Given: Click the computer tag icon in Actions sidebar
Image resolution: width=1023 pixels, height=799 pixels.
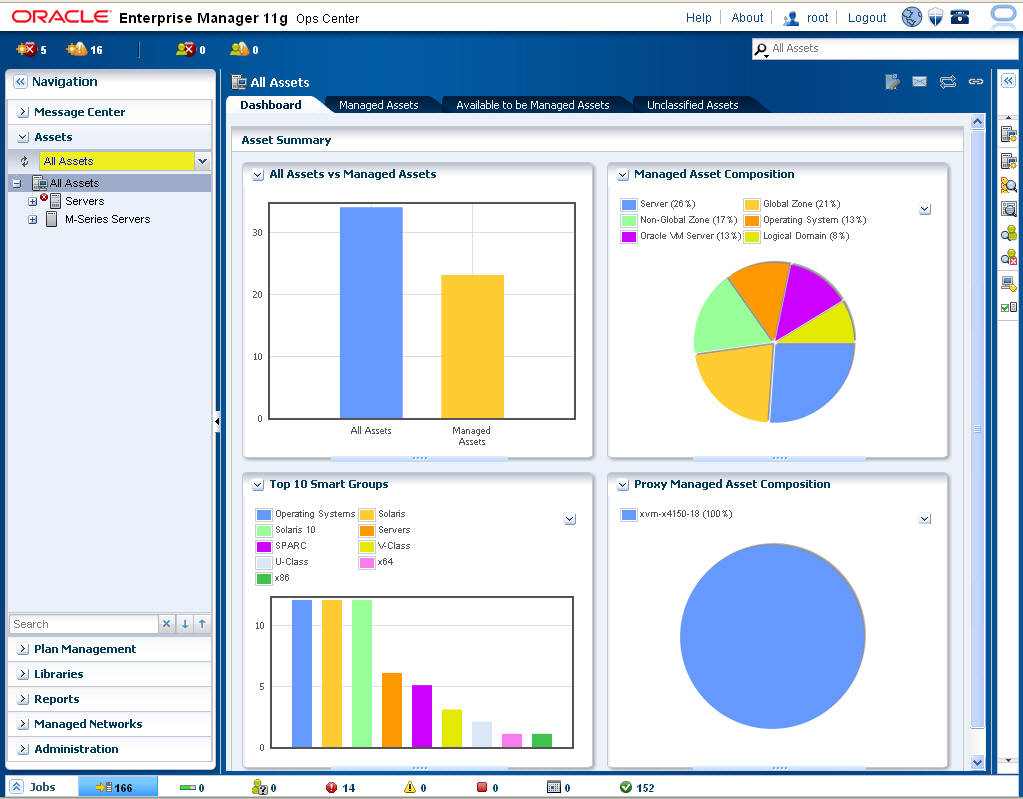Looking at the screenshot, I should (1009, 283).
